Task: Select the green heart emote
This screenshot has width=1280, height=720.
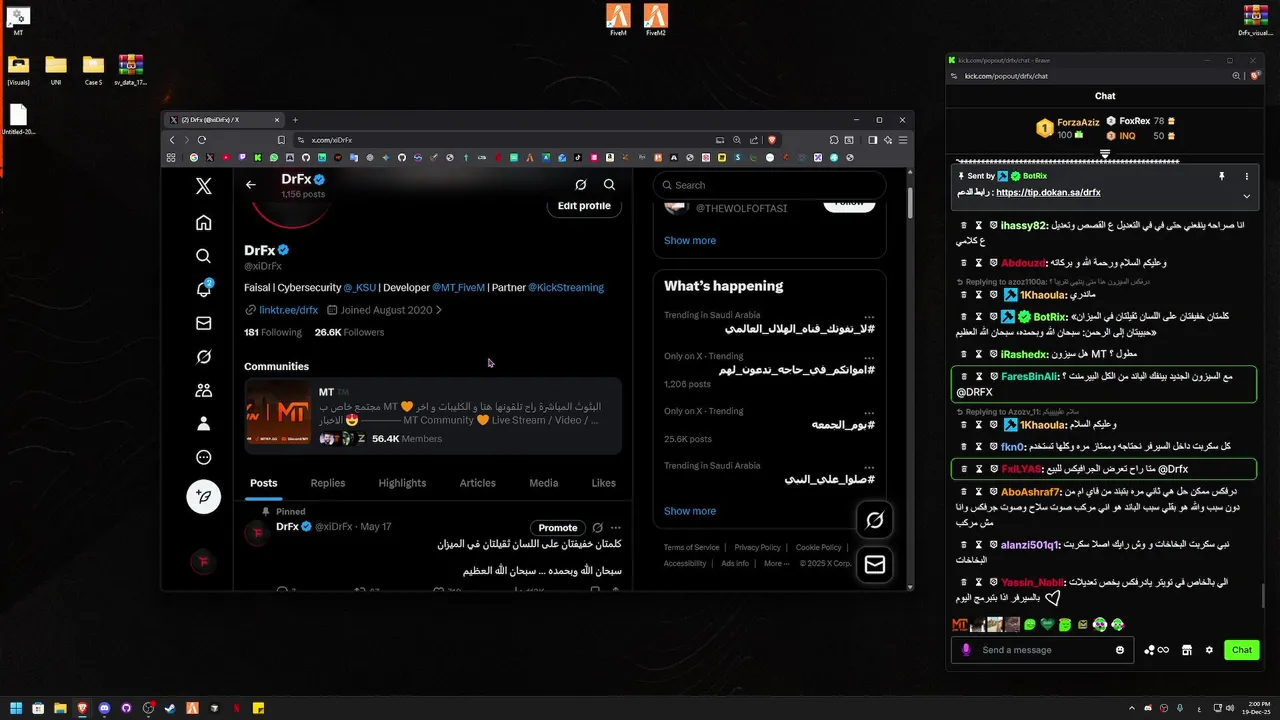Action: pos(1047,625)
